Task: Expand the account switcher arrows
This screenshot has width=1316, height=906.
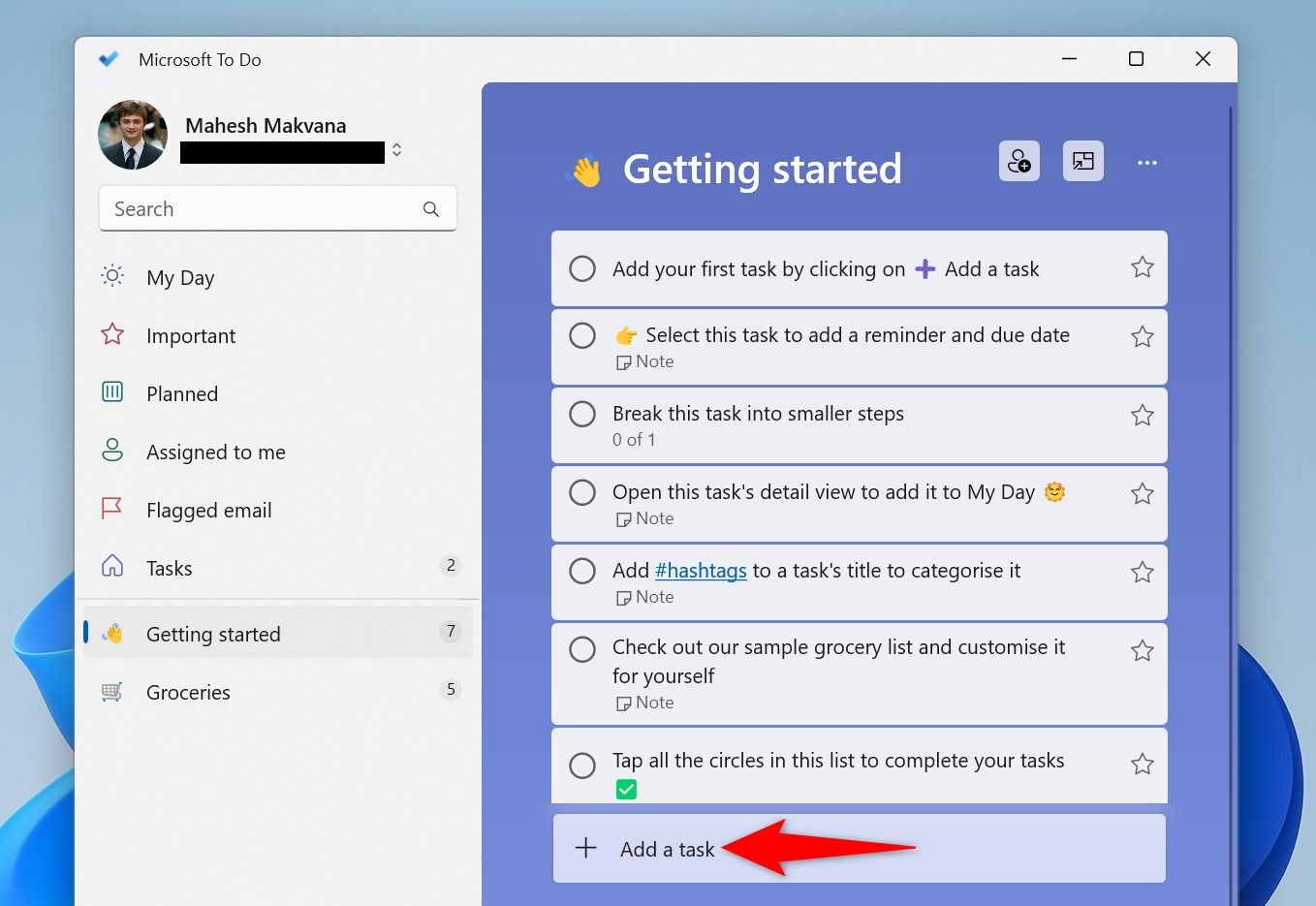Action: point(396,150)
